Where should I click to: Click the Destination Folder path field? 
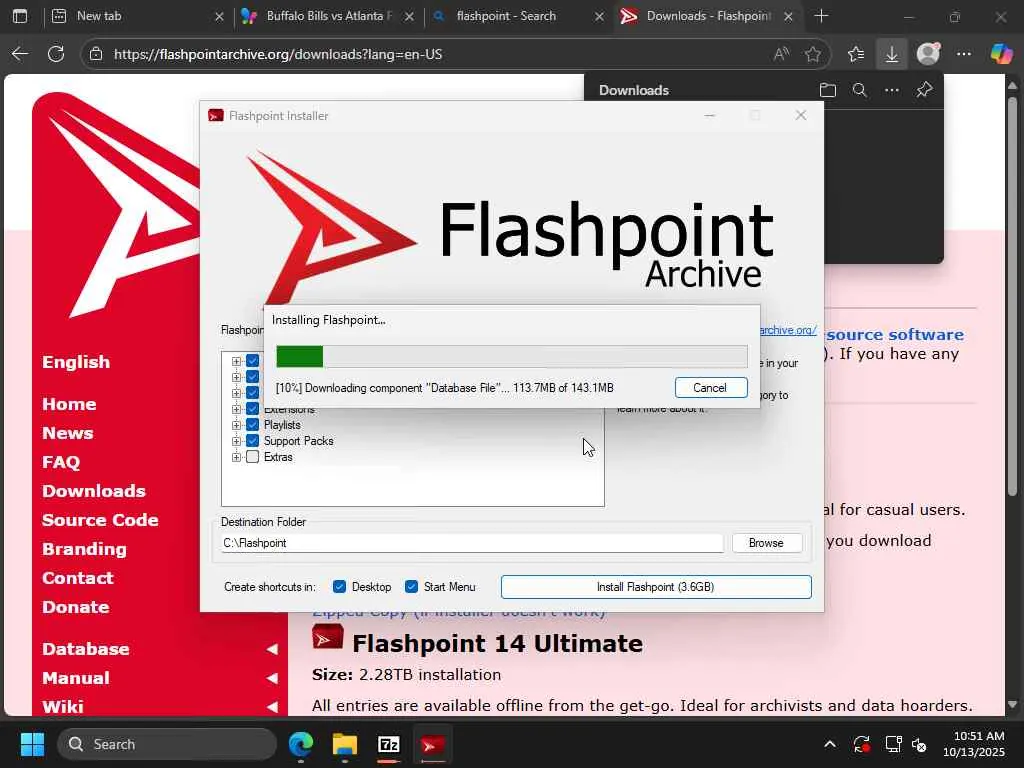[472, 543]
